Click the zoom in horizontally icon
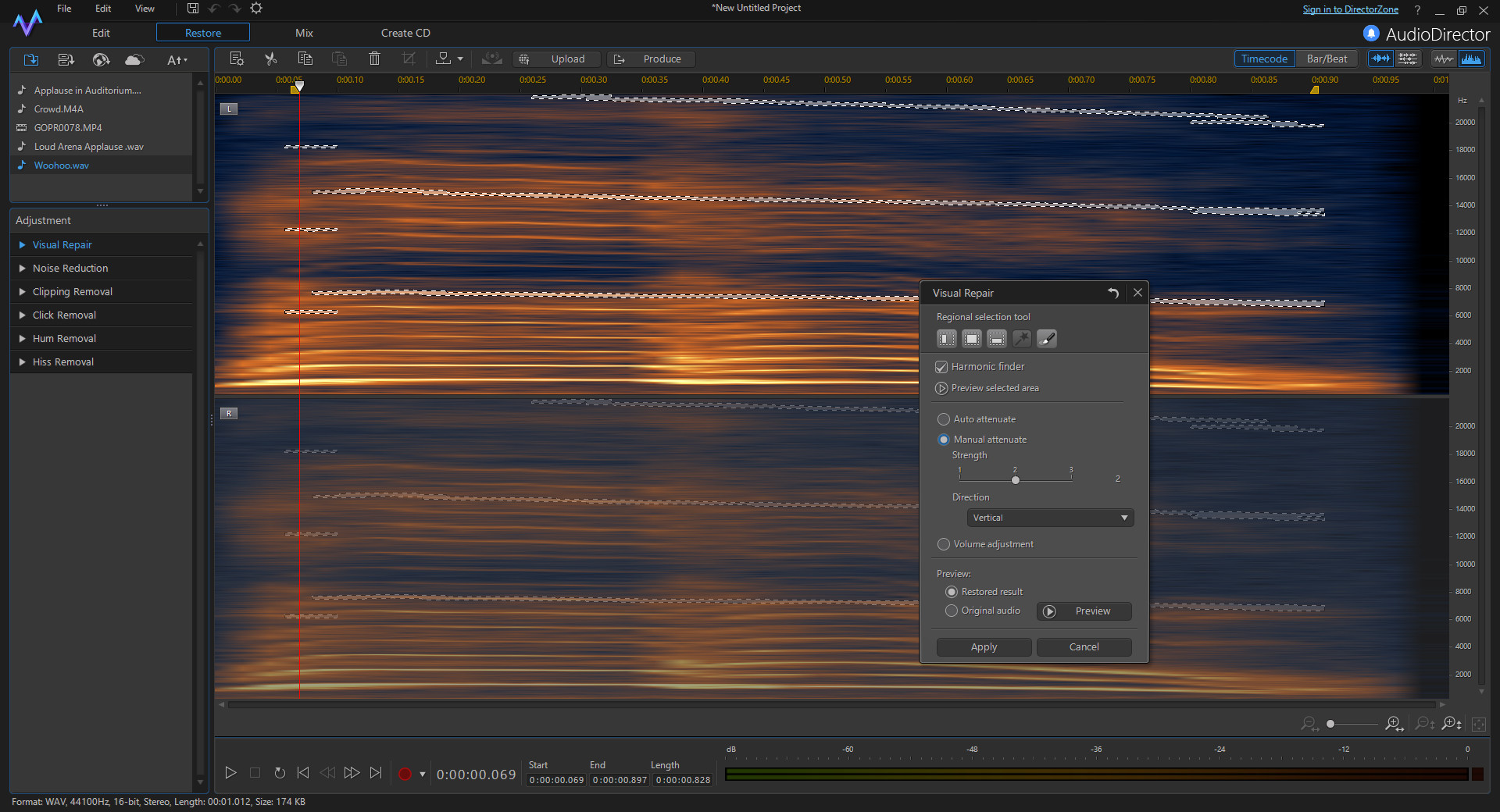This screenshot has width=1500, height=812. 1394,724
